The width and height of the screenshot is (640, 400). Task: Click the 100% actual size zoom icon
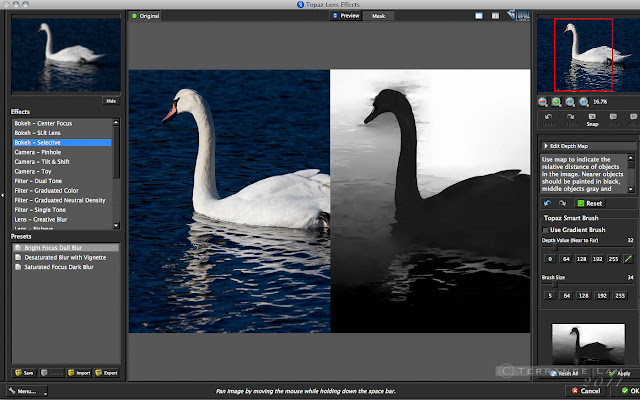point(584,102)
